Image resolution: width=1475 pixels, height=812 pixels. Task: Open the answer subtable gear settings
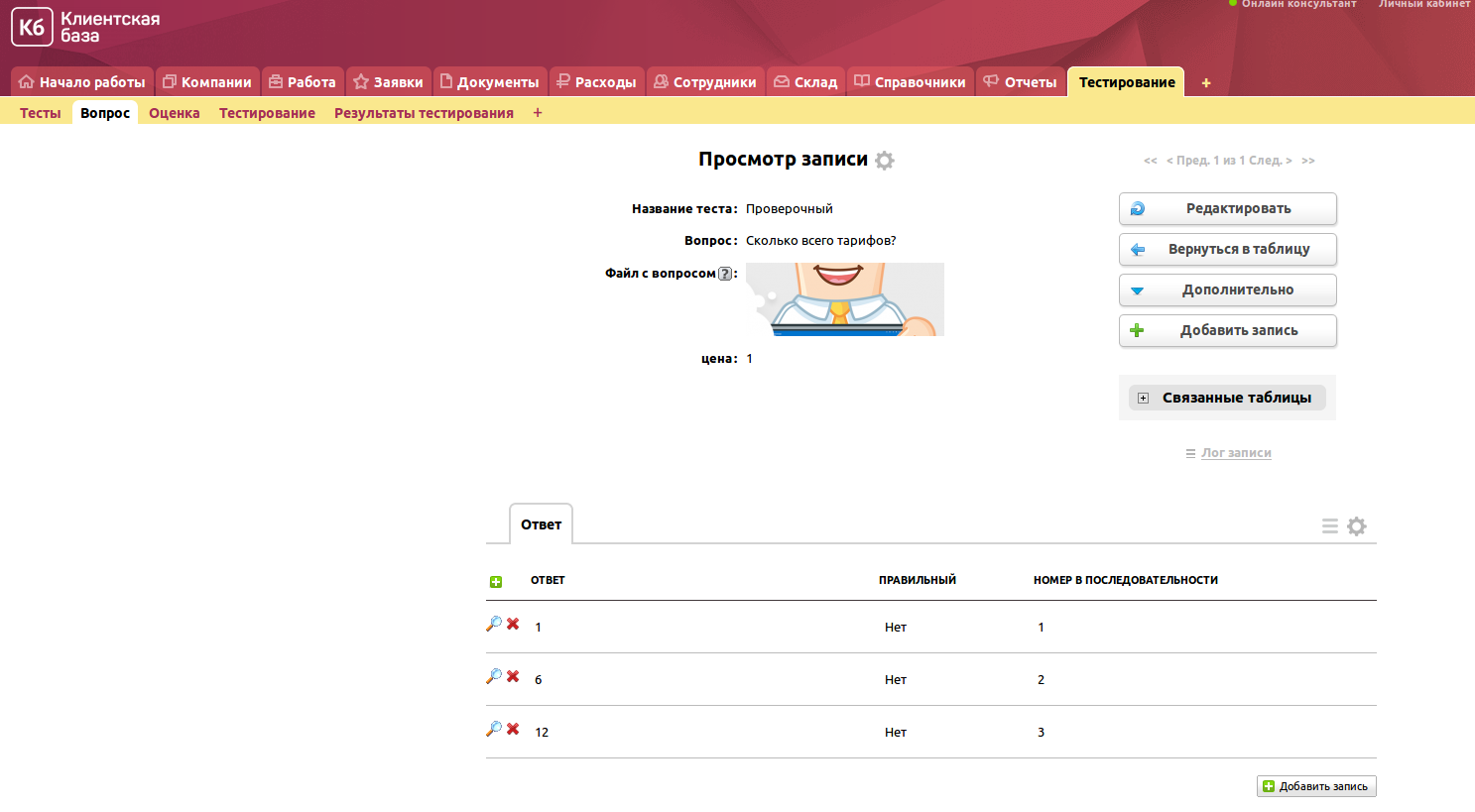point(1357,526)
